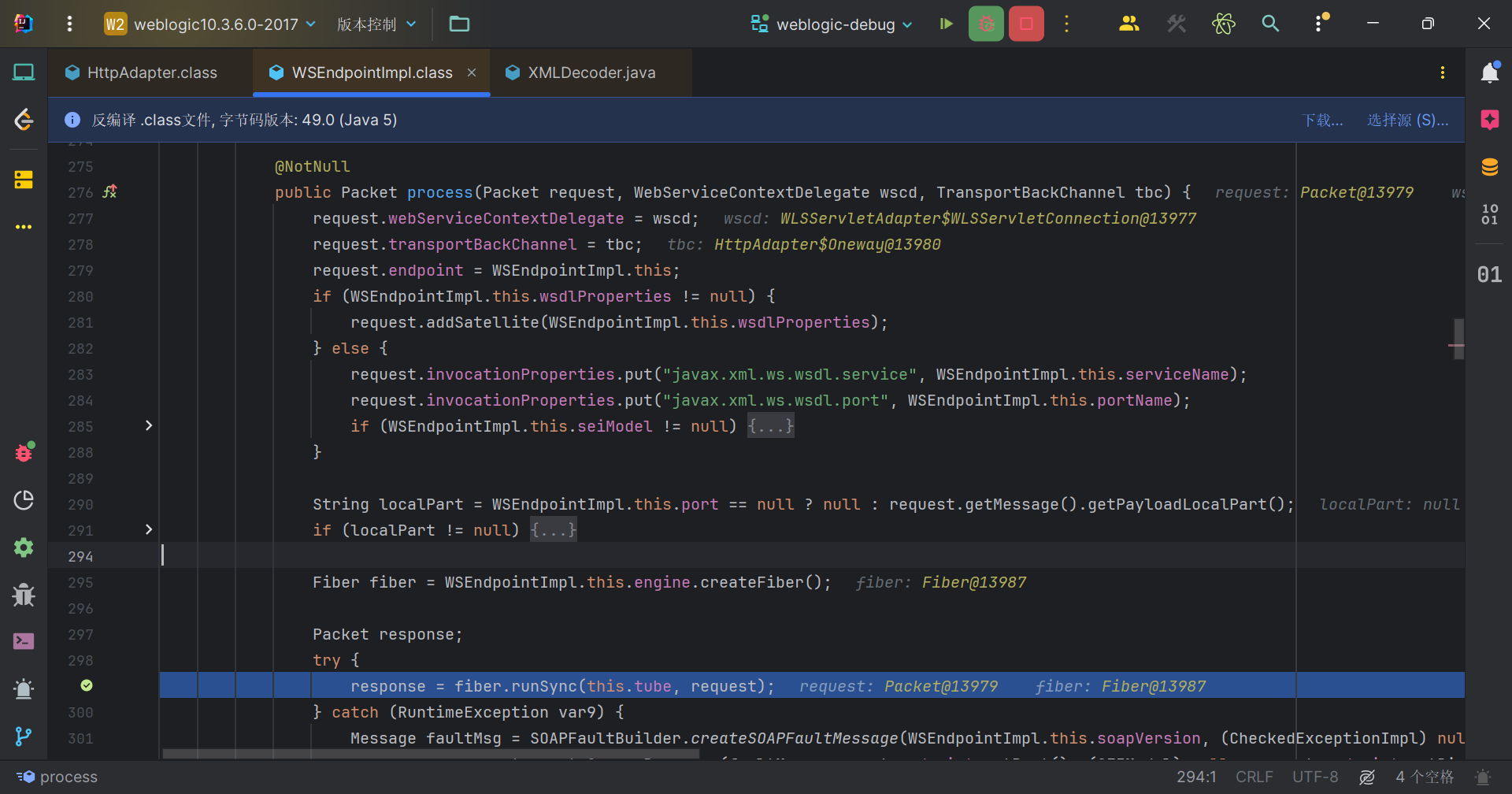The height and width of the screenshot is (794, 1512).
Task: Open the pink AI assistant tool window
Action: (x=1489, y=120)
